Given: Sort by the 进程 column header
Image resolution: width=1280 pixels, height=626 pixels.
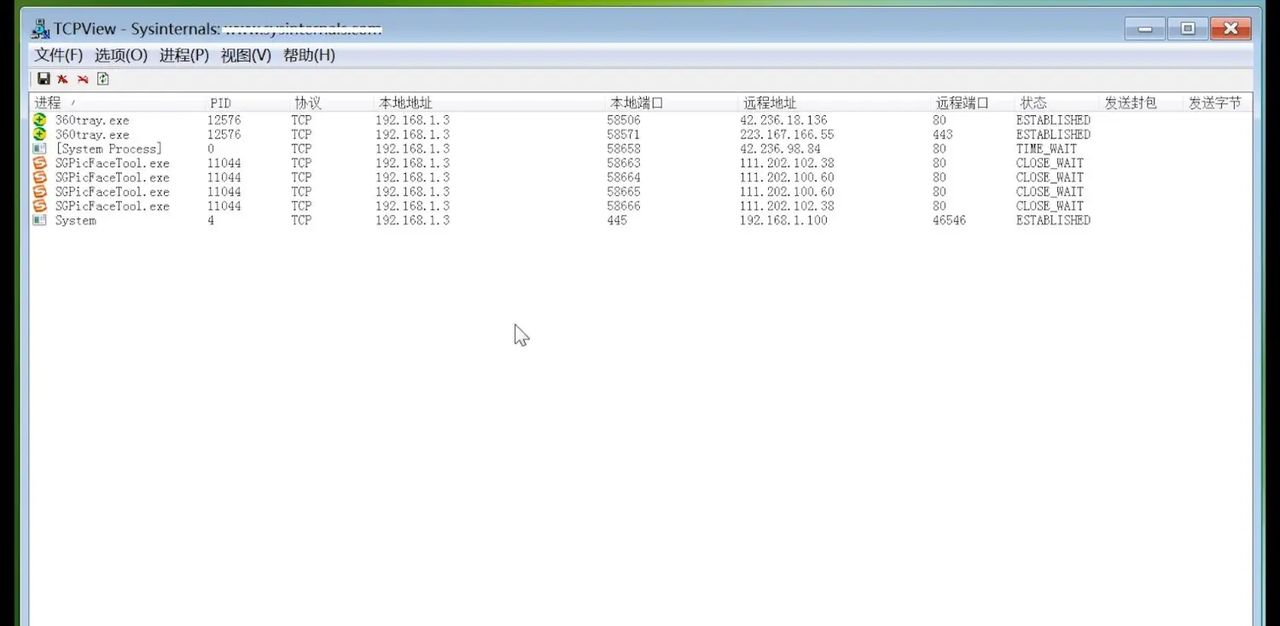Looking at the screenshot, I should tap(117, 103).
